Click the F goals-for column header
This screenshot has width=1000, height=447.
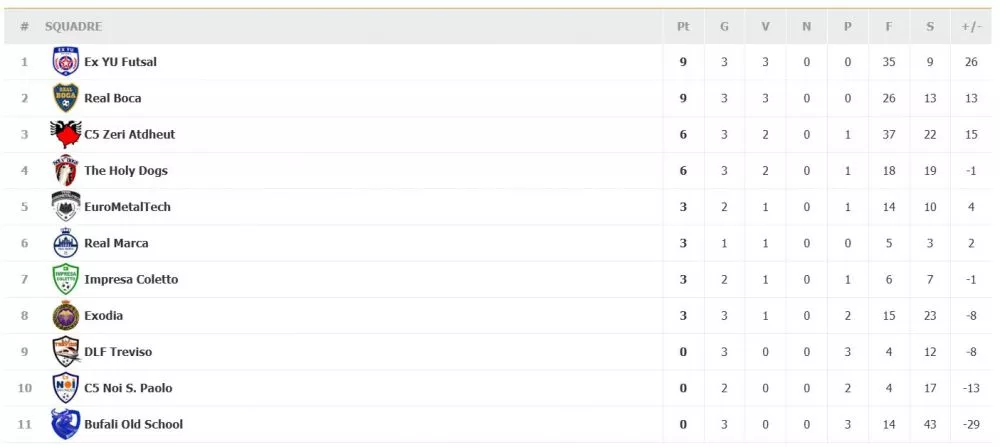pyautogui.click(x=889, y=26)
